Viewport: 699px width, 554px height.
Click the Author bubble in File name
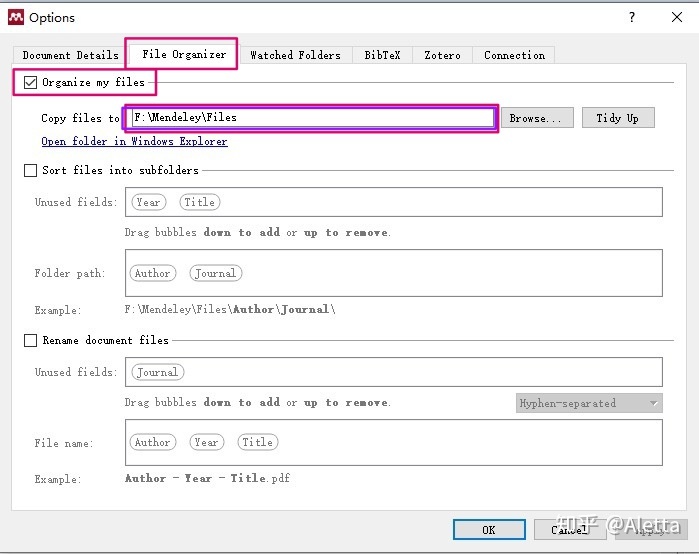click(x=152, y=442)
